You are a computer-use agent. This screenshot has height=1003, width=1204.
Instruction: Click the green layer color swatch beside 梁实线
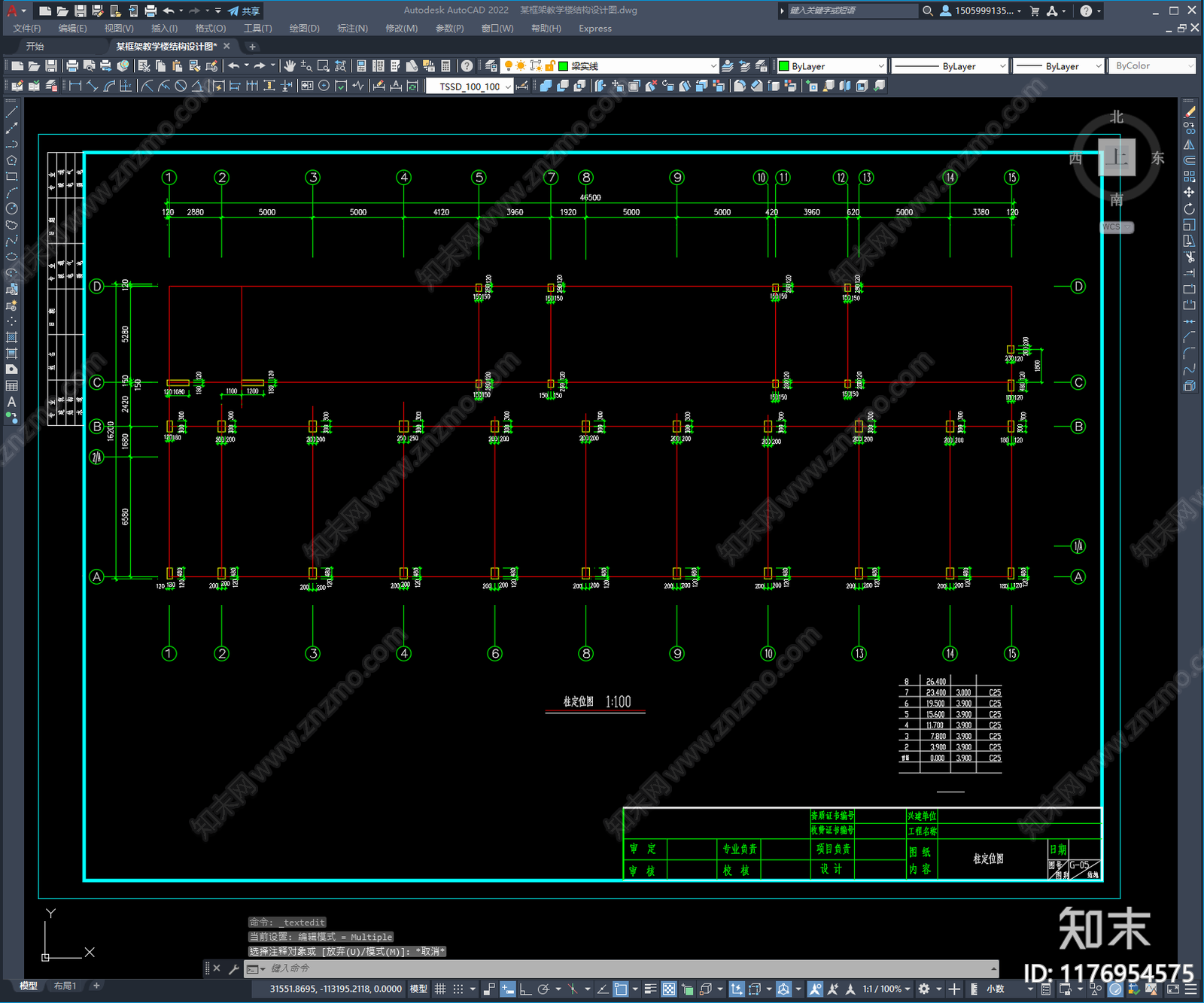point(563,66)
